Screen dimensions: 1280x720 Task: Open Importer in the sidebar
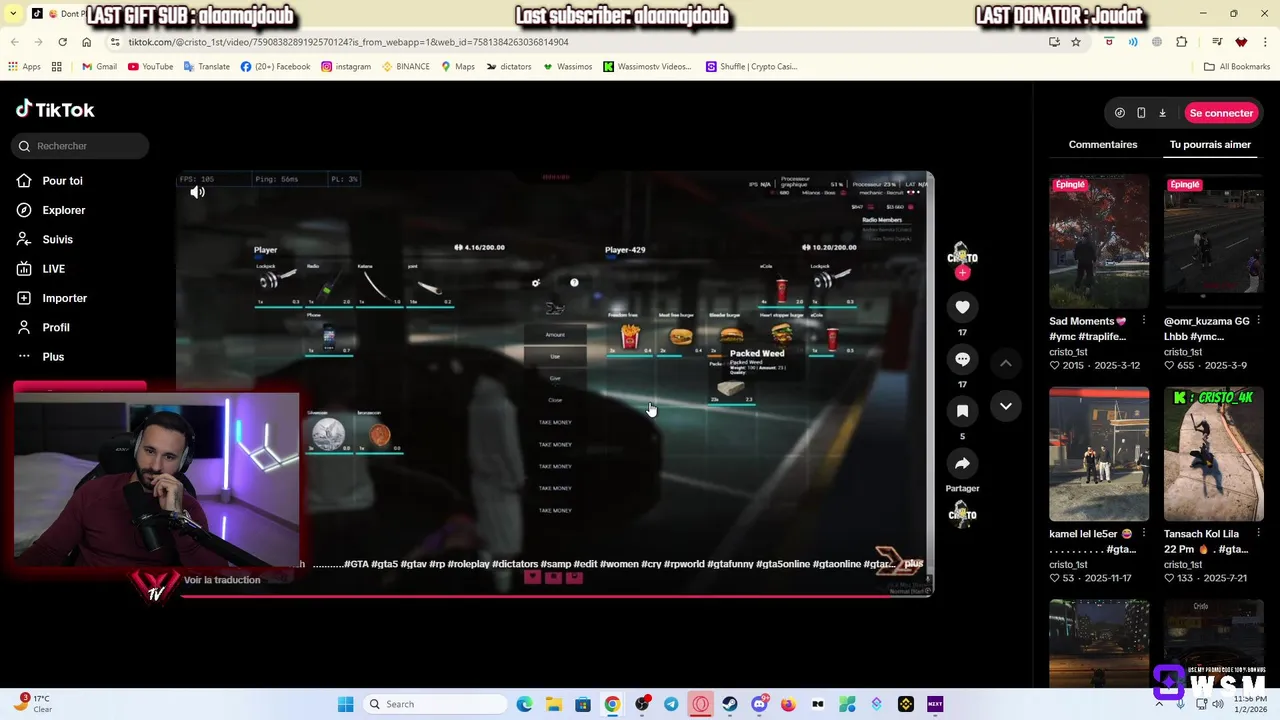(64, 298)
